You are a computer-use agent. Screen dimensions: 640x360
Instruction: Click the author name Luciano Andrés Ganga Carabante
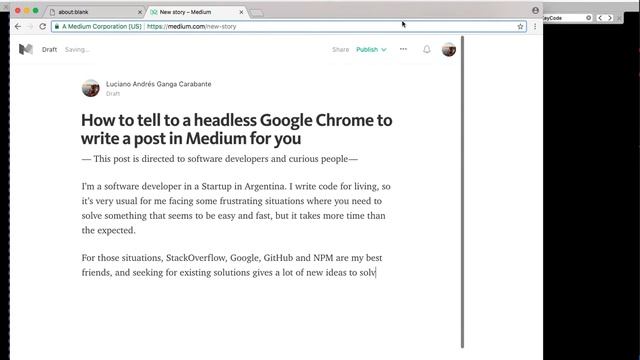pos(159,84)
